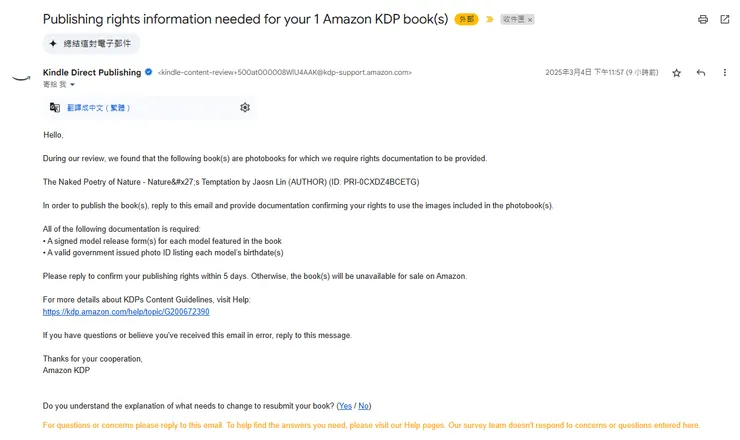Open the KDP help topic G200672390 link
Image resolution: width=740 pixels, height=440 pixels.
pyautogui.click(x=126, y=312)
